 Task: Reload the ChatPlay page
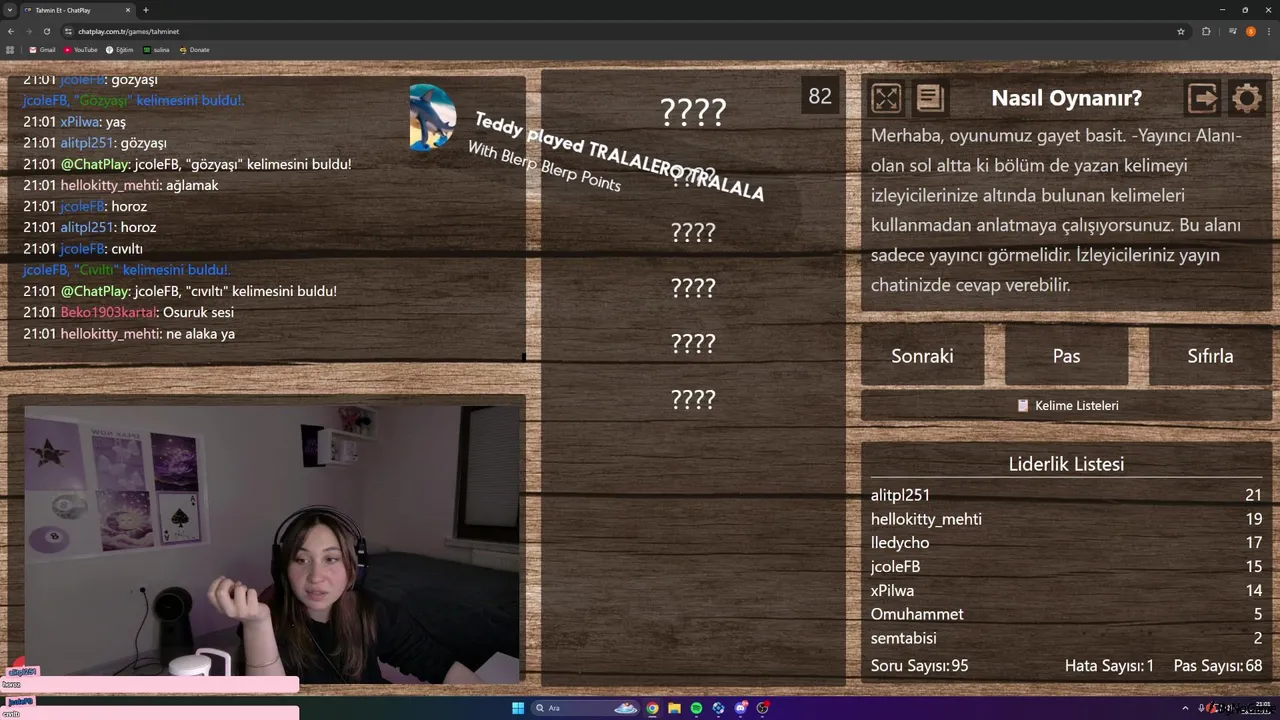(x=47, y=31)
